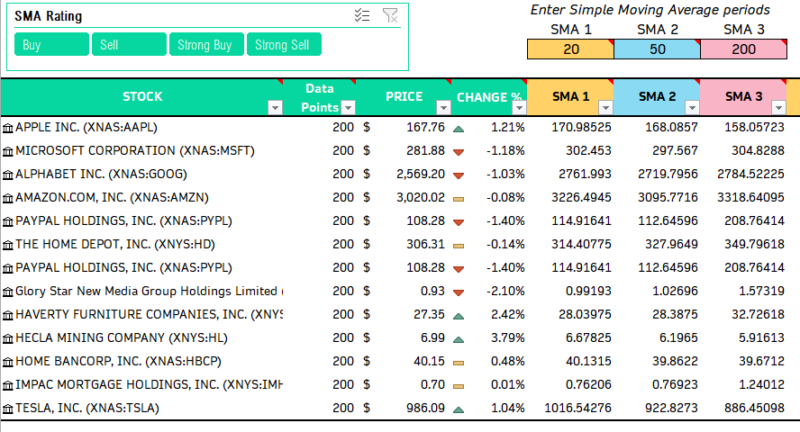The image size is (800, 432).
Task: Select THE HOME DEPOT, INC. (XNYS:HD) cell
Action: [x=142, y=244]
